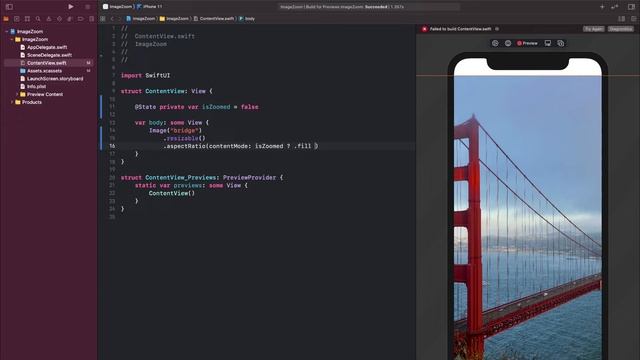This screenshot has width=640, height=360.
Task: Click body symbol in jump bar
Action: [x=247, y=19]
